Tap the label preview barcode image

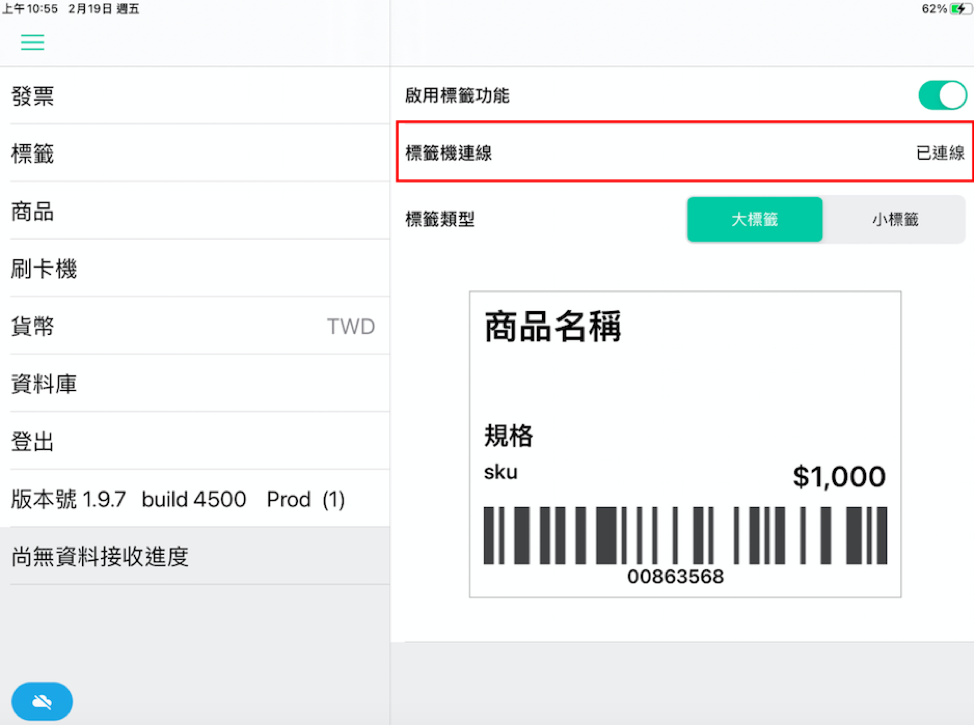pyautogui.click(x=685, y=536)
